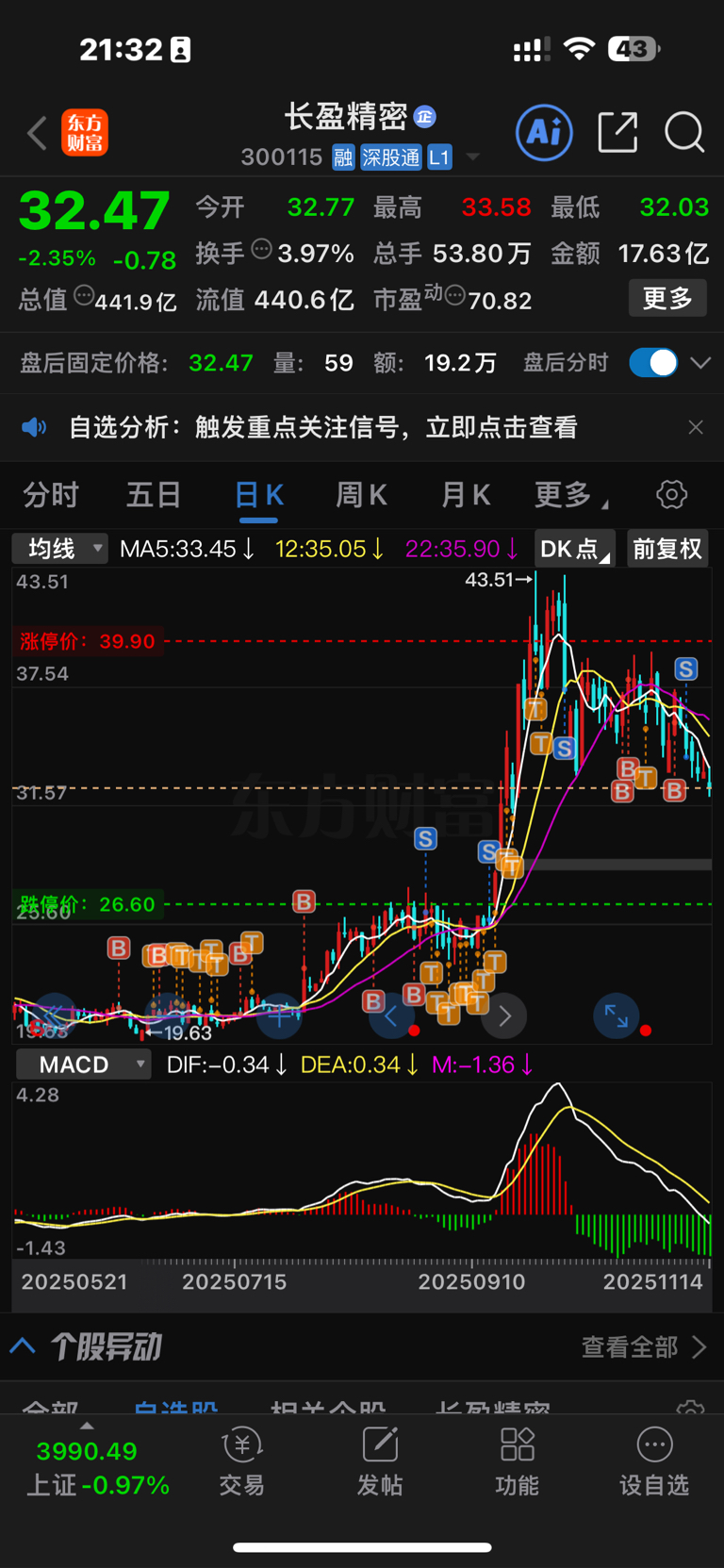The width and height of the screenshot is (724, 1568).
Task: Tap the 融 margin badge
Action: tap(343, 157)
